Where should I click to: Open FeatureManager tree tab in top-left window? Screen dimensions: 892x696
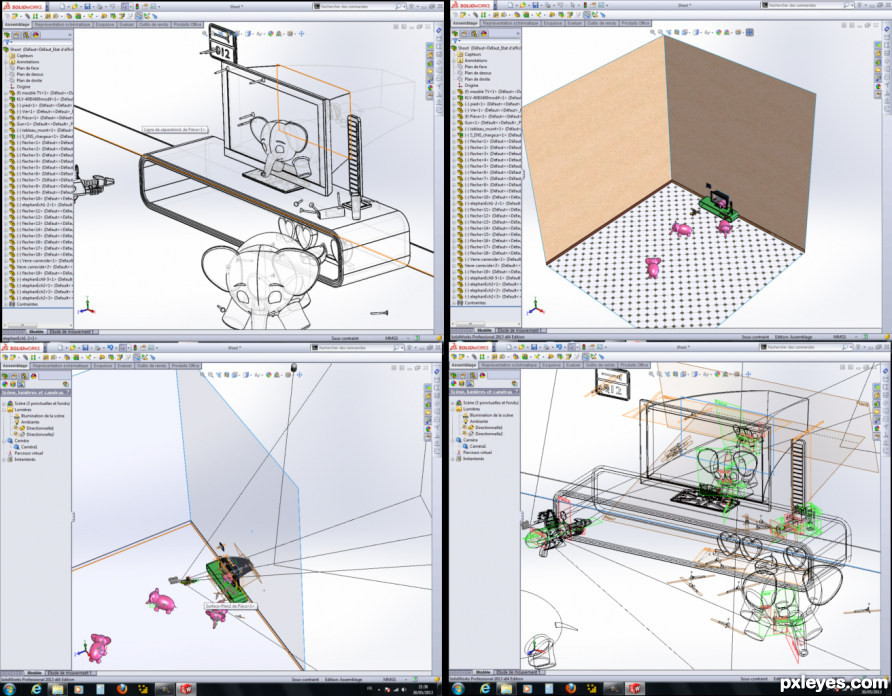click(7, 35)
